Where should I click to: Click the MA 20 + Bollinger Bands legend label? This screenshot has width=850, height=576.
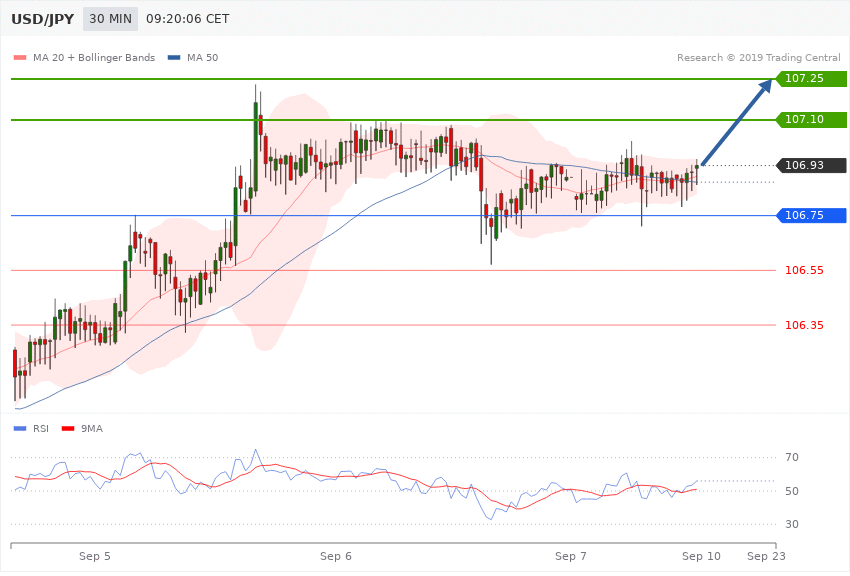[94, 57]
